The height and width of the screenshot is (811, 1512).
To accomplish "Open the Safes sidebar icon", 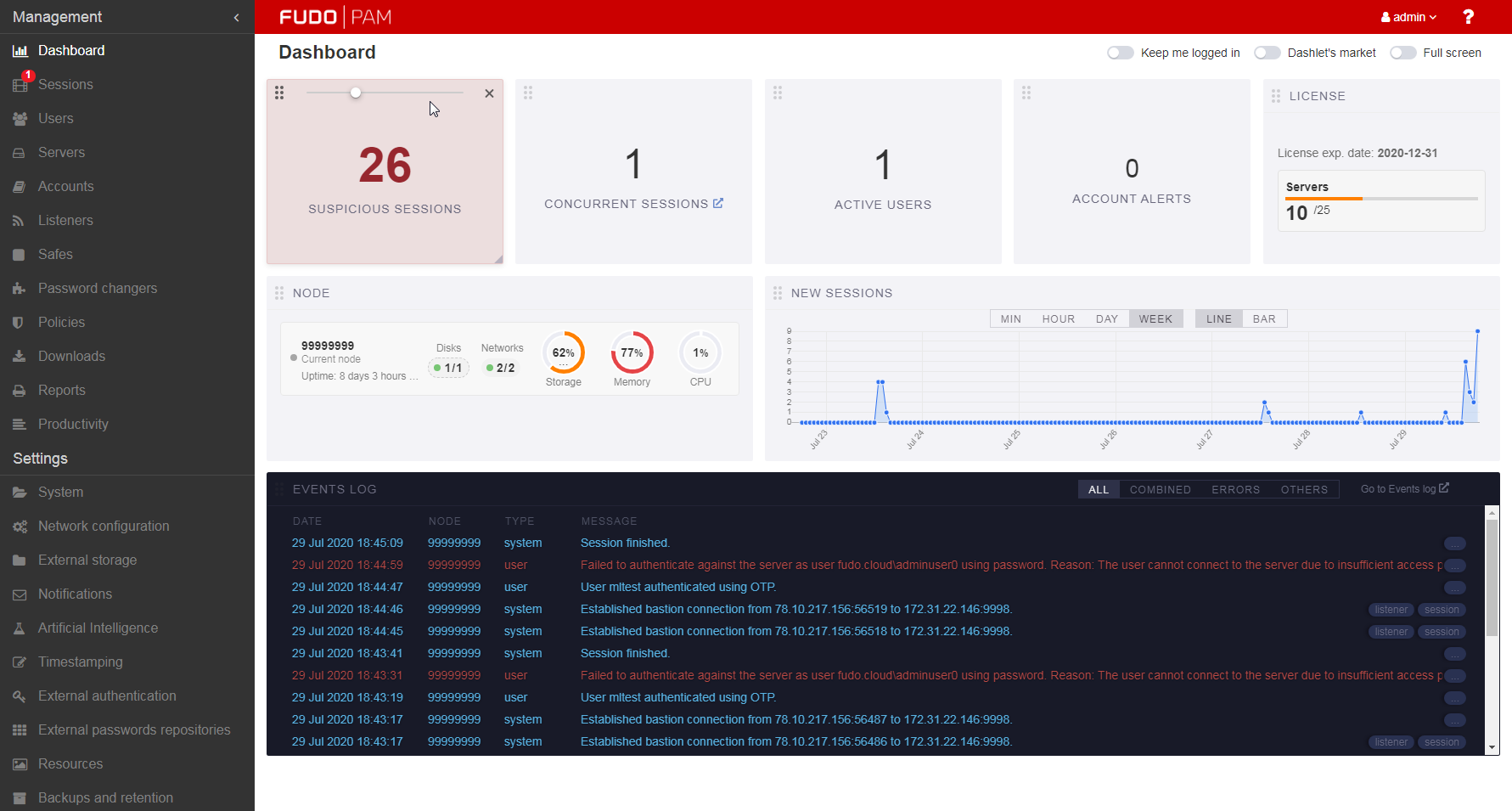I will pos(19,255).
